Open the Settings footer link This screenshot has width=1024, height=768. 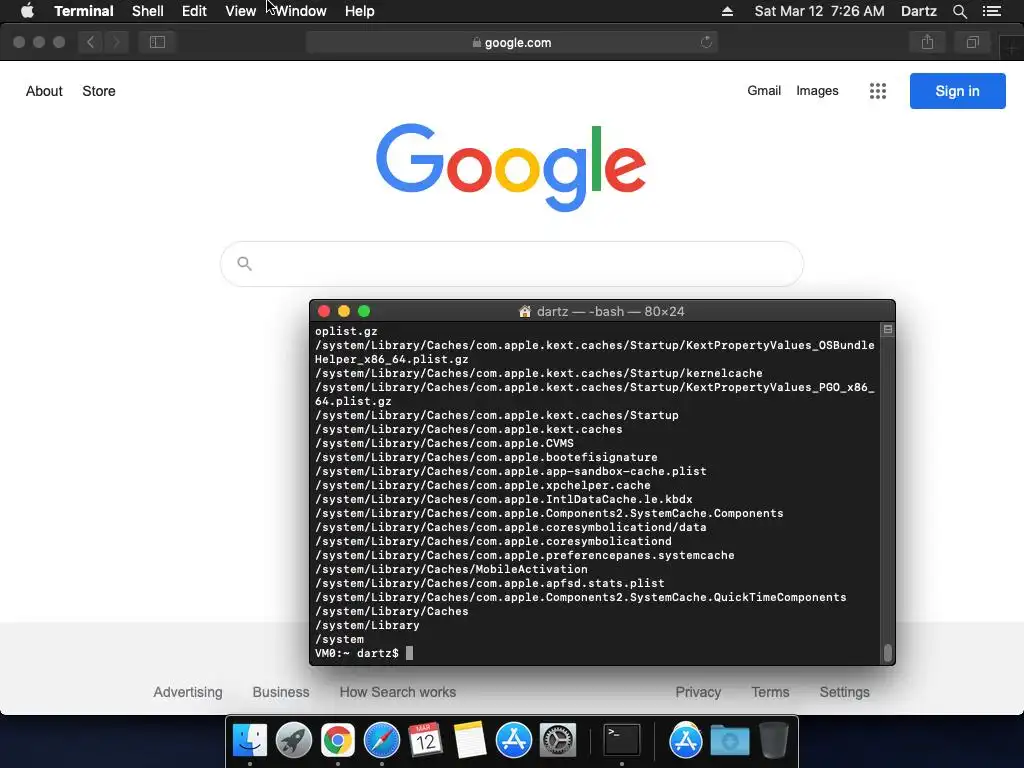pos(844,692)
